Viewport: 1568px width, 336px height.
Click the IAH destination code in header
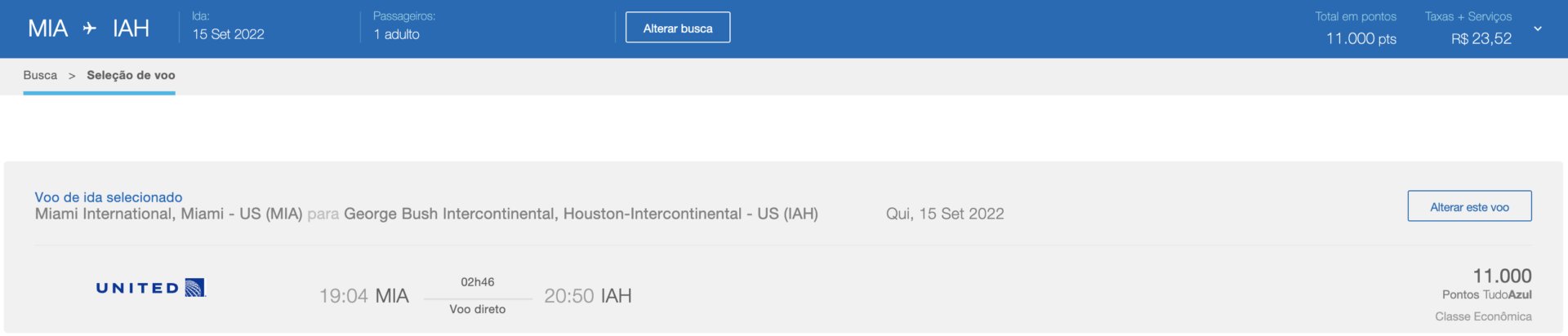(131, 29)
